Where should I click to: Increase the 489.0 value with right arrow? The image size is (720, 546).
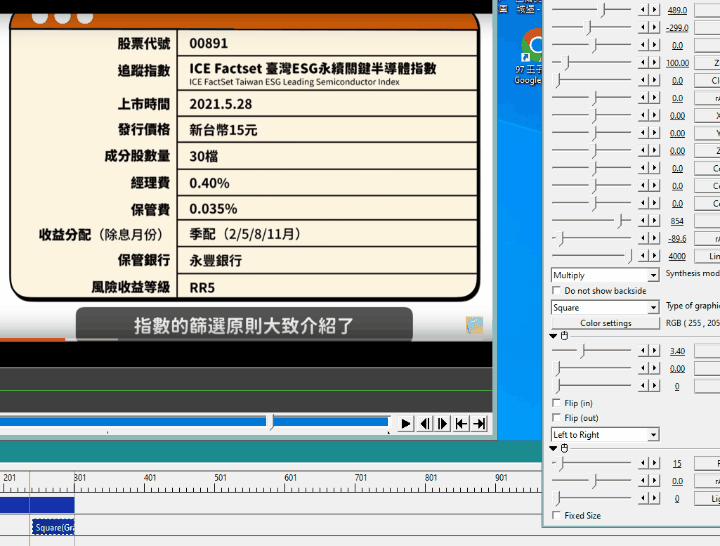point(655,10)
